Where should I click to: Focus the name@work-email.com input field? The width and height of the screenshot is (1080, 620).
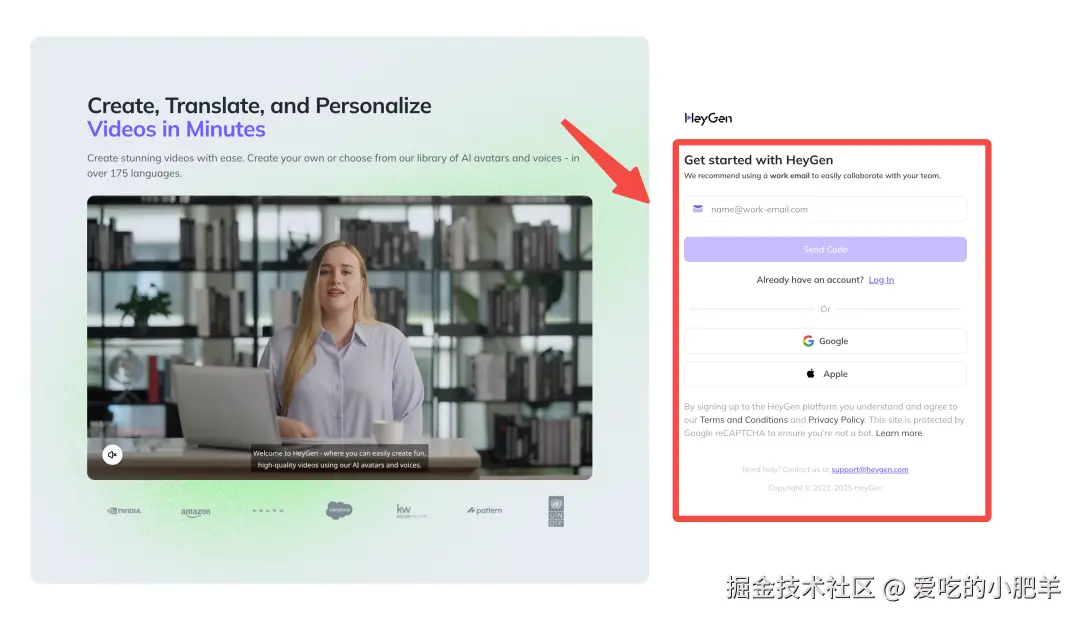click(x=825, y=209)
